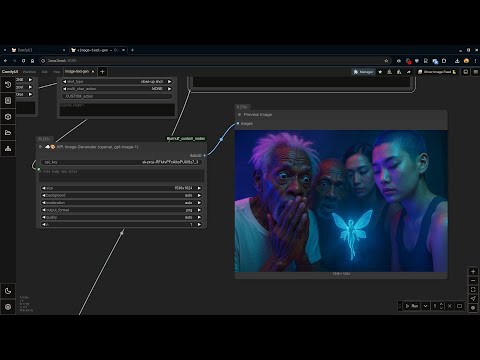480x360 pixels.
Task: Click left arrow on multi_char_action widget
Action: (x=64, y=89)
